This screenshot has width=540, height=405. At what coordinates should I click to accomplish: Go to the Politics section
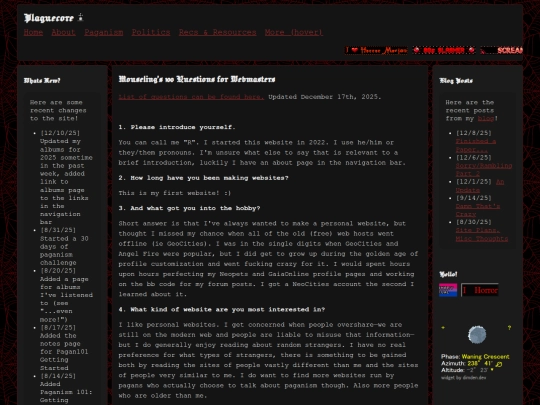[151, 32]
